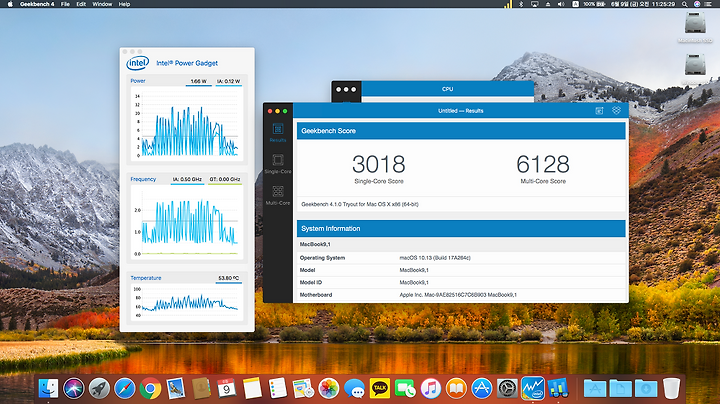
Task: Open iTunes from the Dock
Action: point(431,388)
